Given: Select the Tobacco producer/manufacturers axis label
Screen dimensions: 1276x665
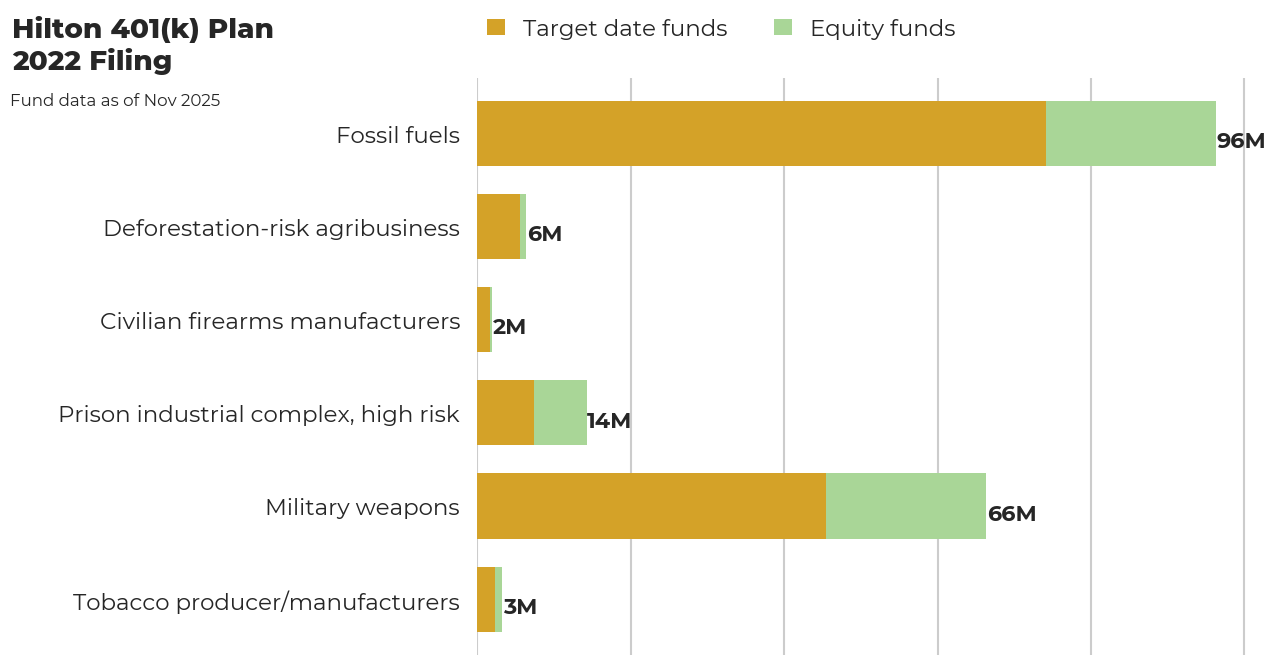Looking at the screenshot, I should pyautogui.click(x=265, y=602).
